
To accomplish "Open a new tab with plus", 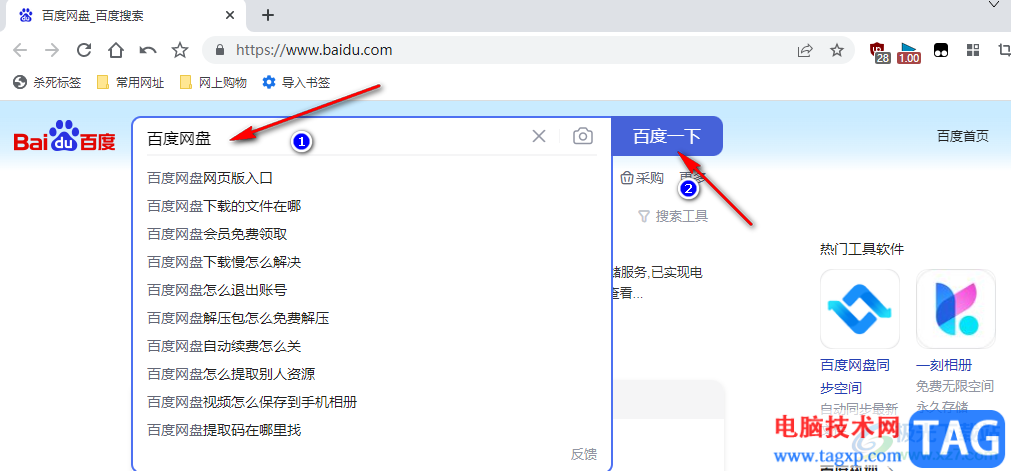I will 268,15.
